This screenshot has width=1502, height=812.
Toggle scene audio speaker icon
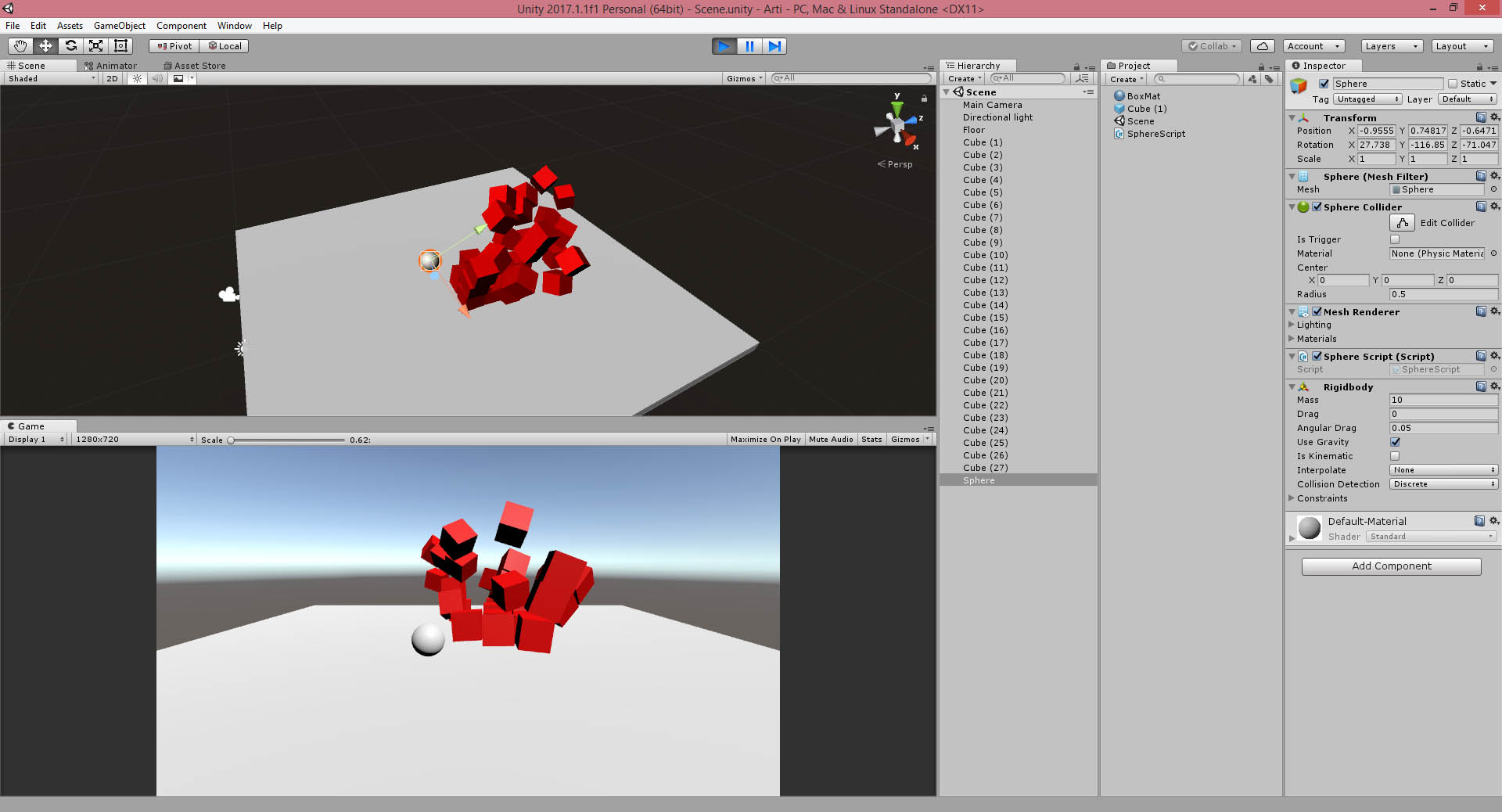point(157,78)
